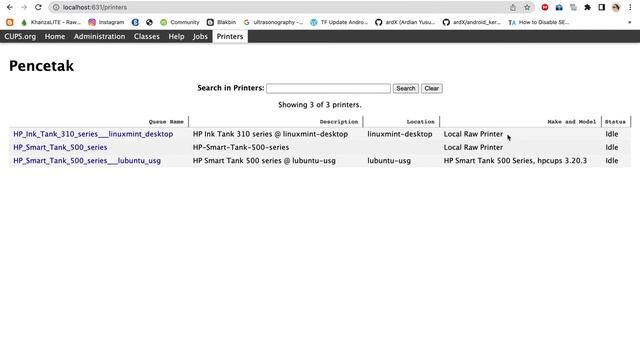
Task: Go forward with the browser arrow
Action: [24, 7]
